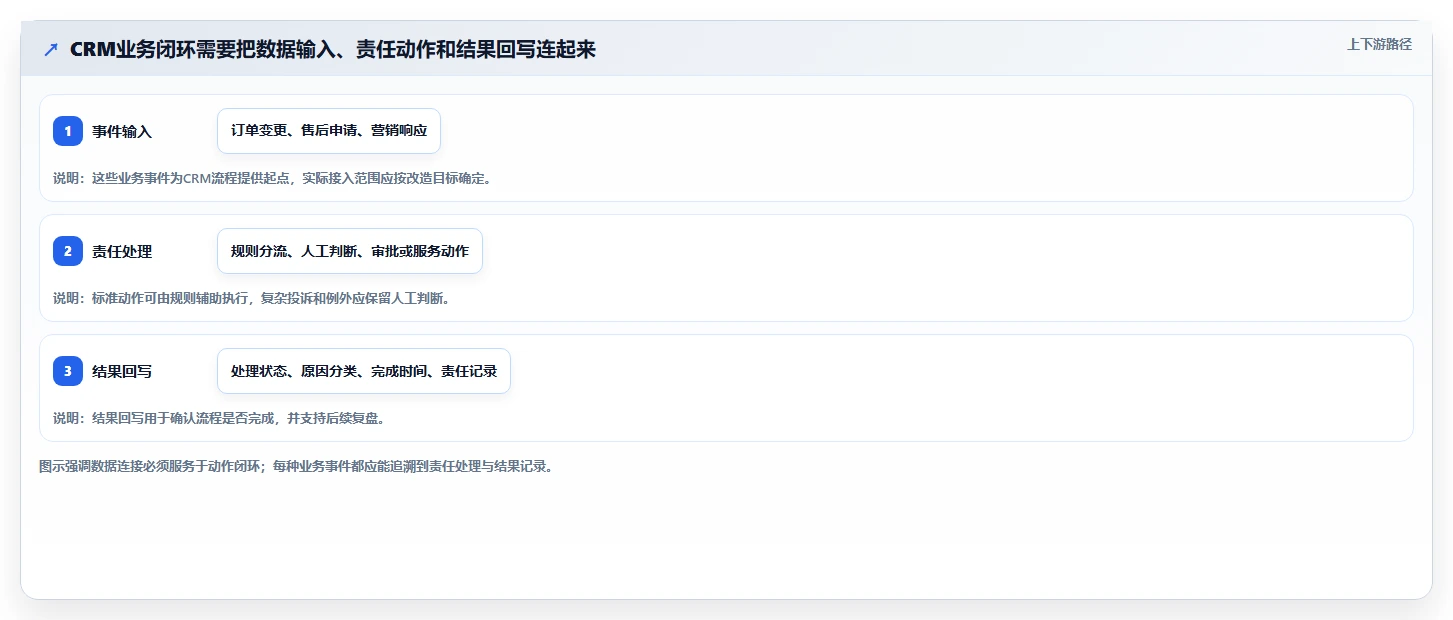
Task: Select the 处理状态、原因分类 chip
Action: tap(364, 371)
